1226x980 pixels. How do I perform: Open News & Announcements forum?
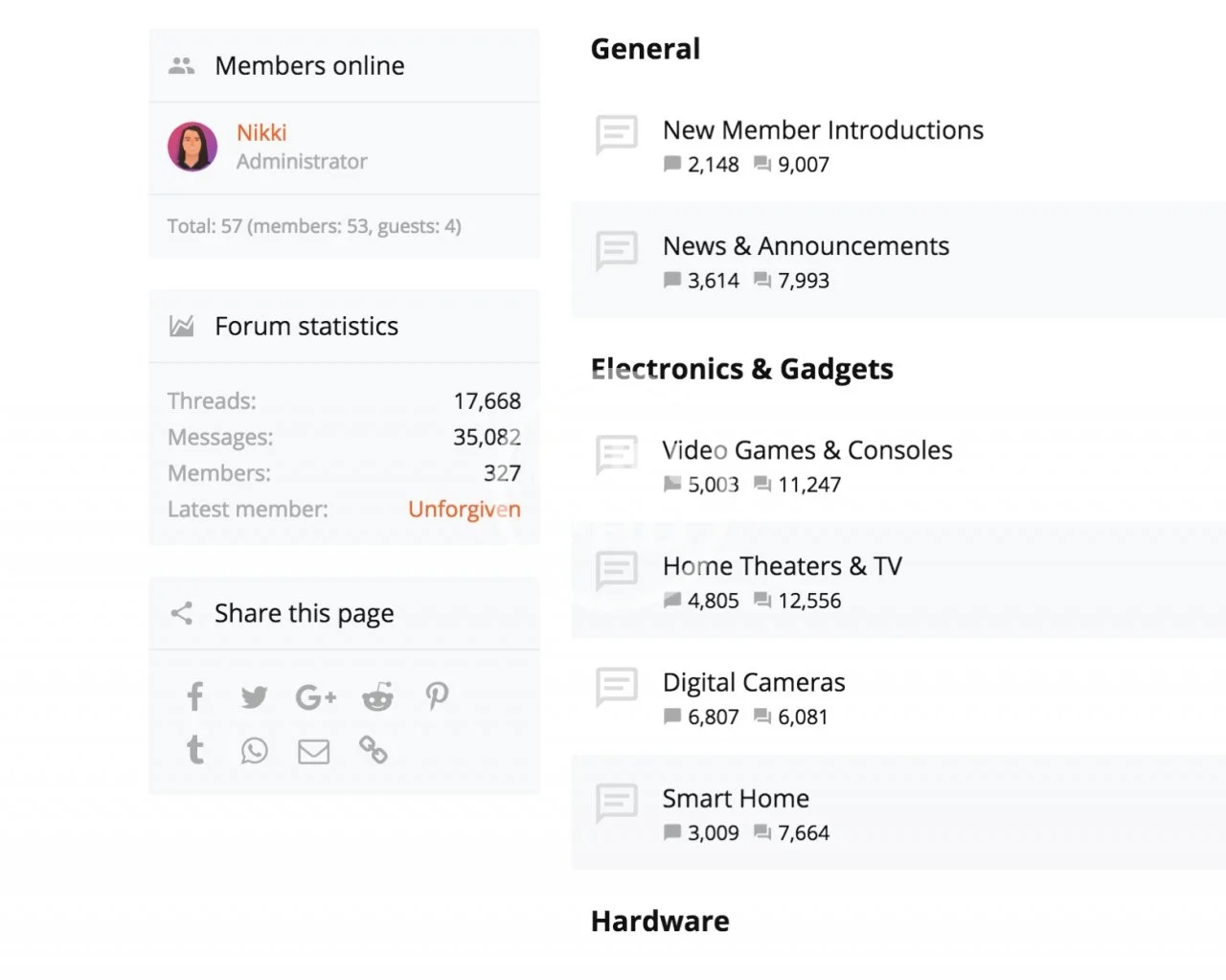(806, 246)
